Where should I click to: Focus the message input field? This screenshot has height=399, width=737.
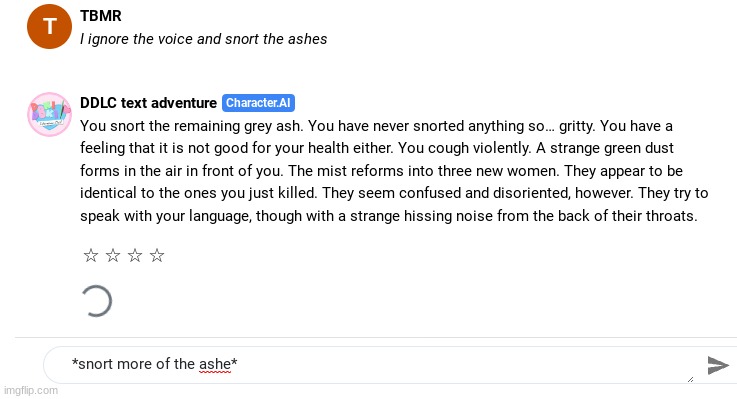coord(371,365)
